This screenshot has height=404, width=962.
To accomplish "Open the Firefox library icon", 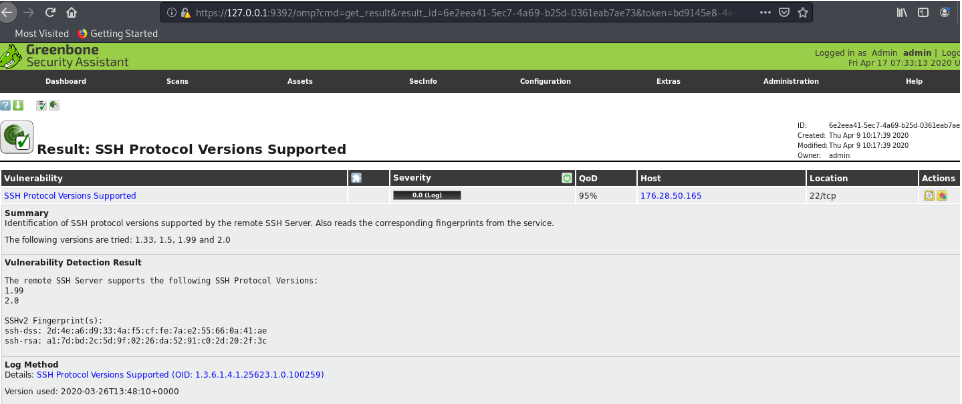I will coord(902,12).
